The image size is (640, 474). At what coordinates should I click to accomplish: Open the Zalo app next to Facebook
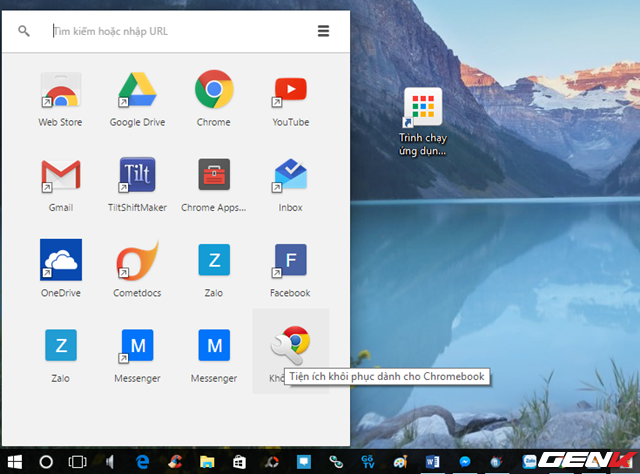click(214, 260)
